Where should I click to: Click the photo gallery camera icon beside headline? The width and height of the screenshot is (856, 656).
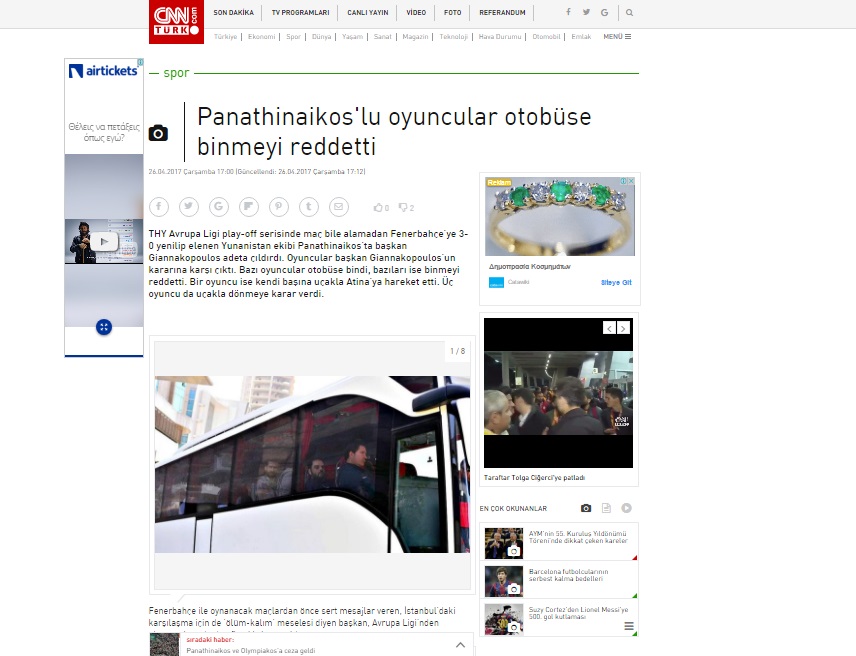(x=158, y=133)
